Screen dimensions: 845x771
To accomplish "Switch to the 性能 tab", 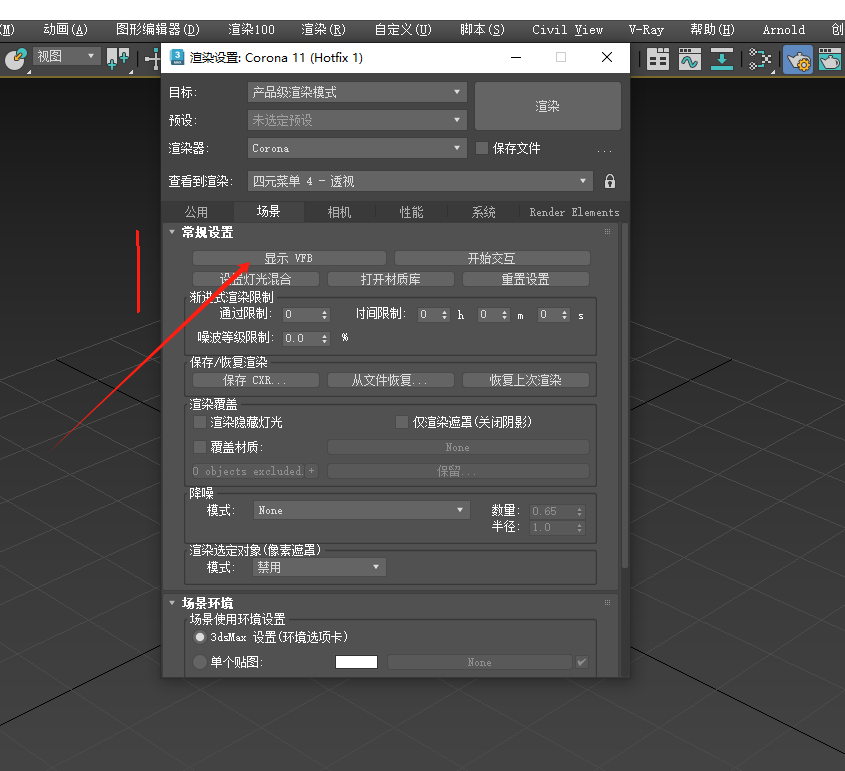I will coord(411,212).
